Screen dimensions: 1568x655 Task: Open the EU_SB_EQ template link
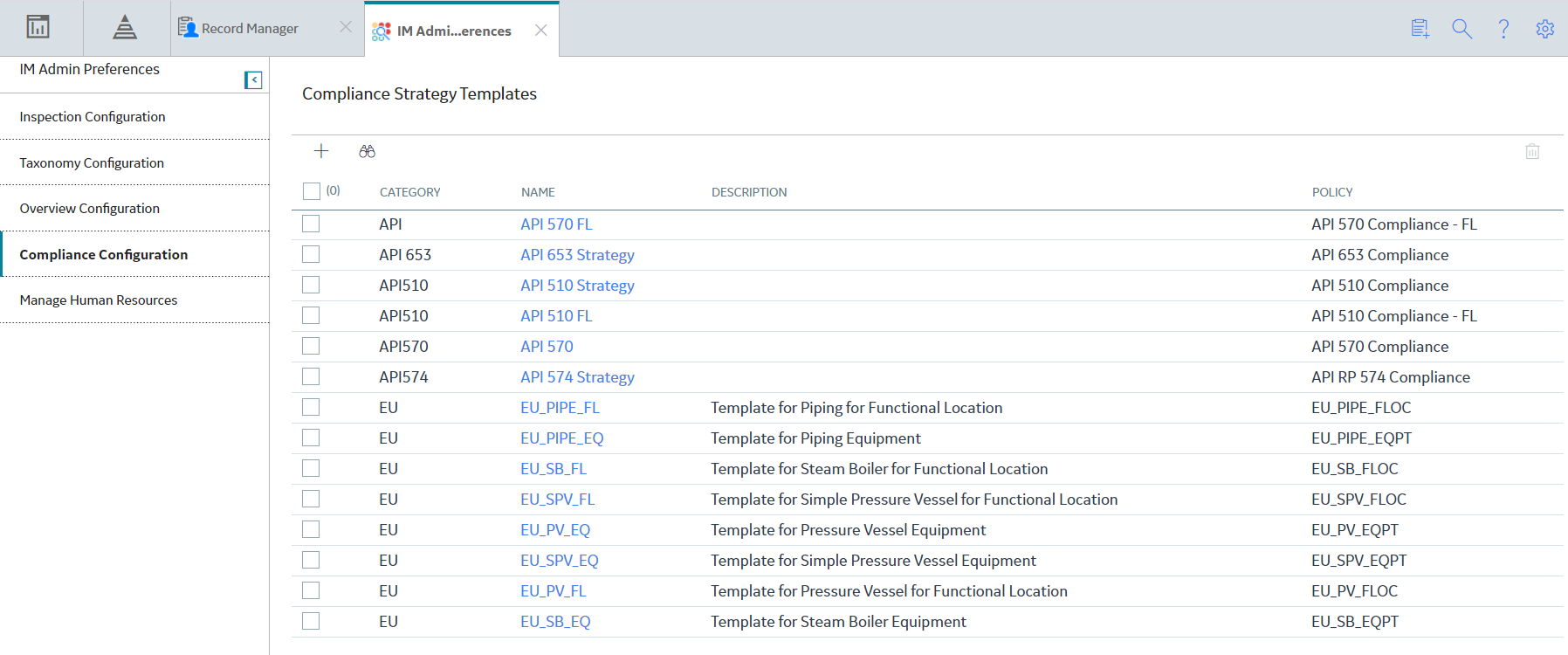(555, 622)
